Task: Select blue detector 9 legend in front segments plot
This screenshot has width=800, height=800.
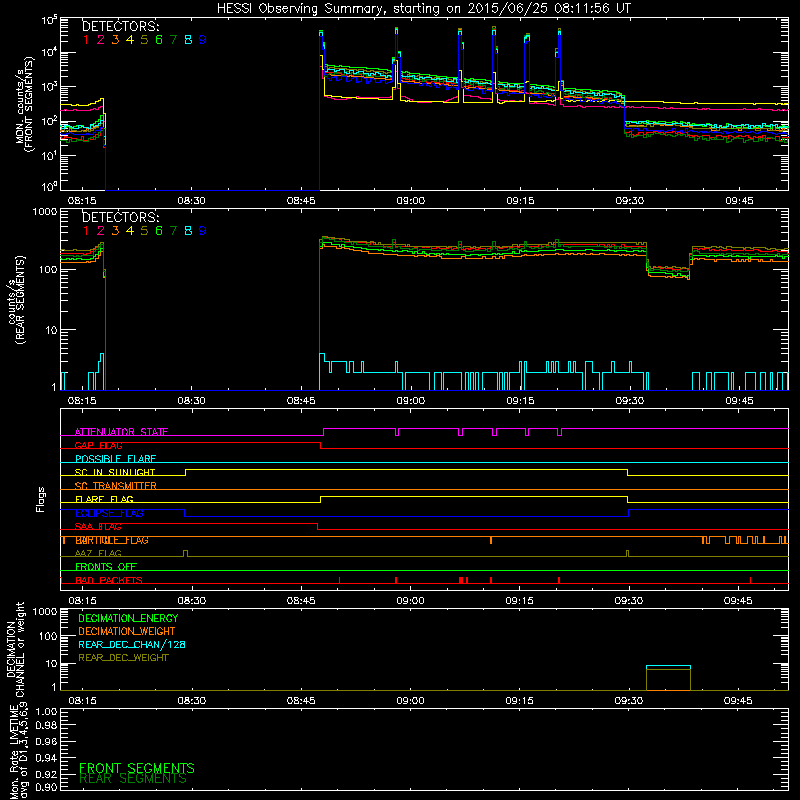Action: click(203, 40)
